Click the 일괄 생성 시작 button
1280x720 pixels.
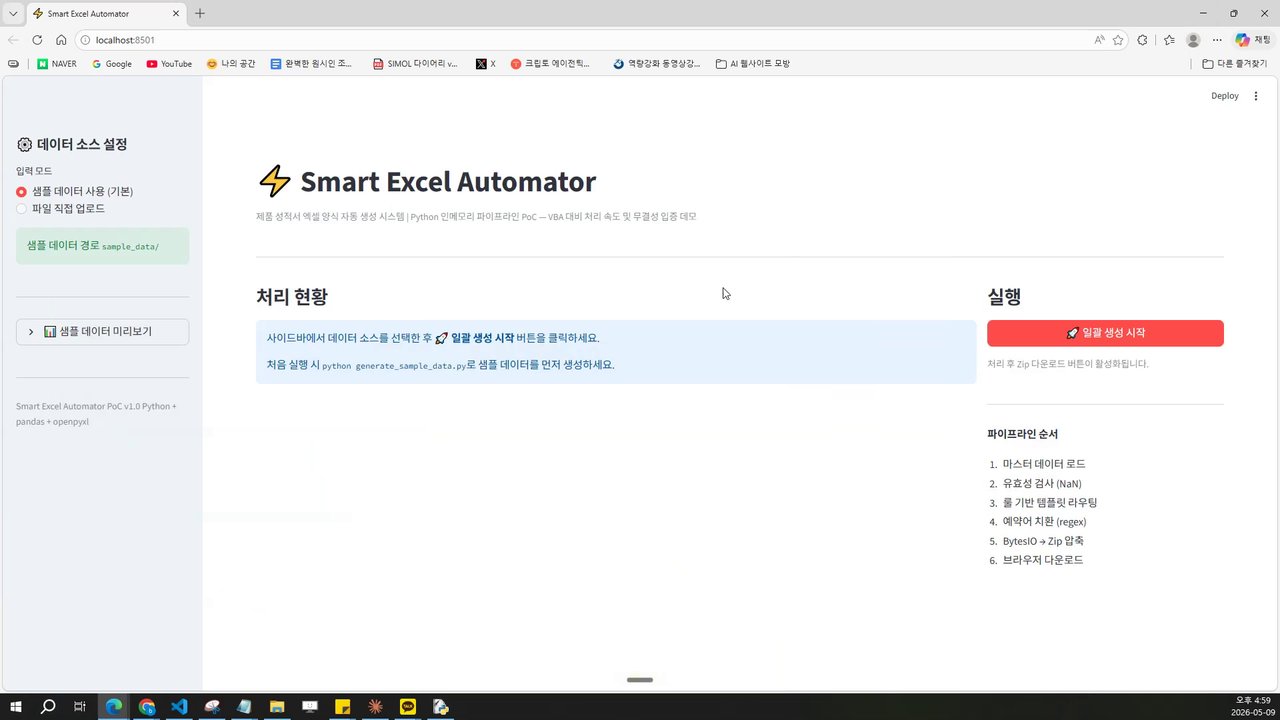tap(1105, 333)
